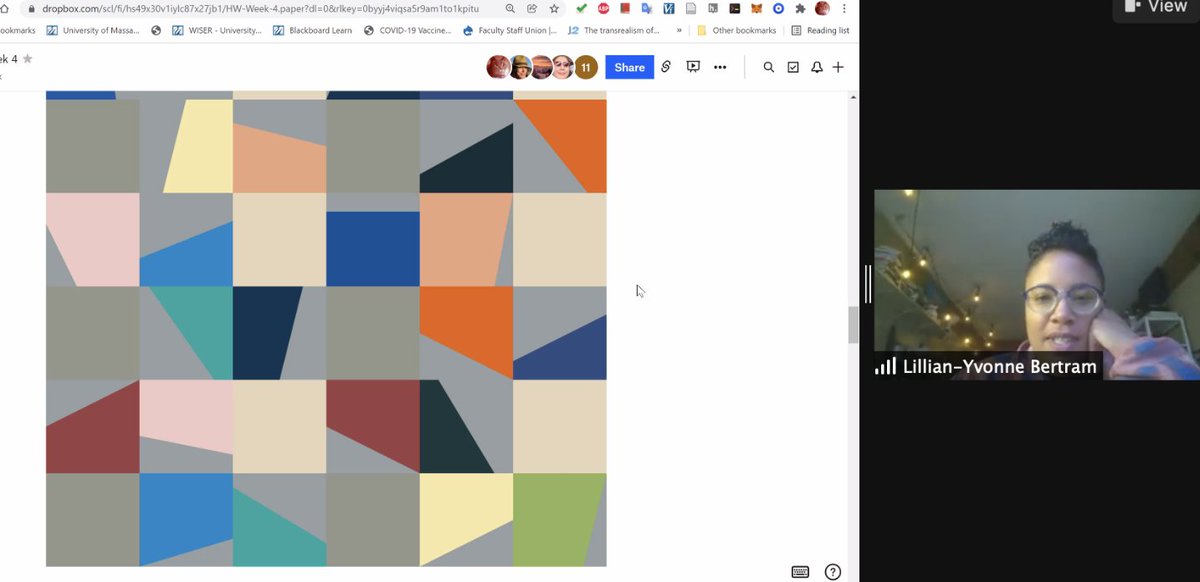Open the MetaMask fox extension

coord(757,8)
